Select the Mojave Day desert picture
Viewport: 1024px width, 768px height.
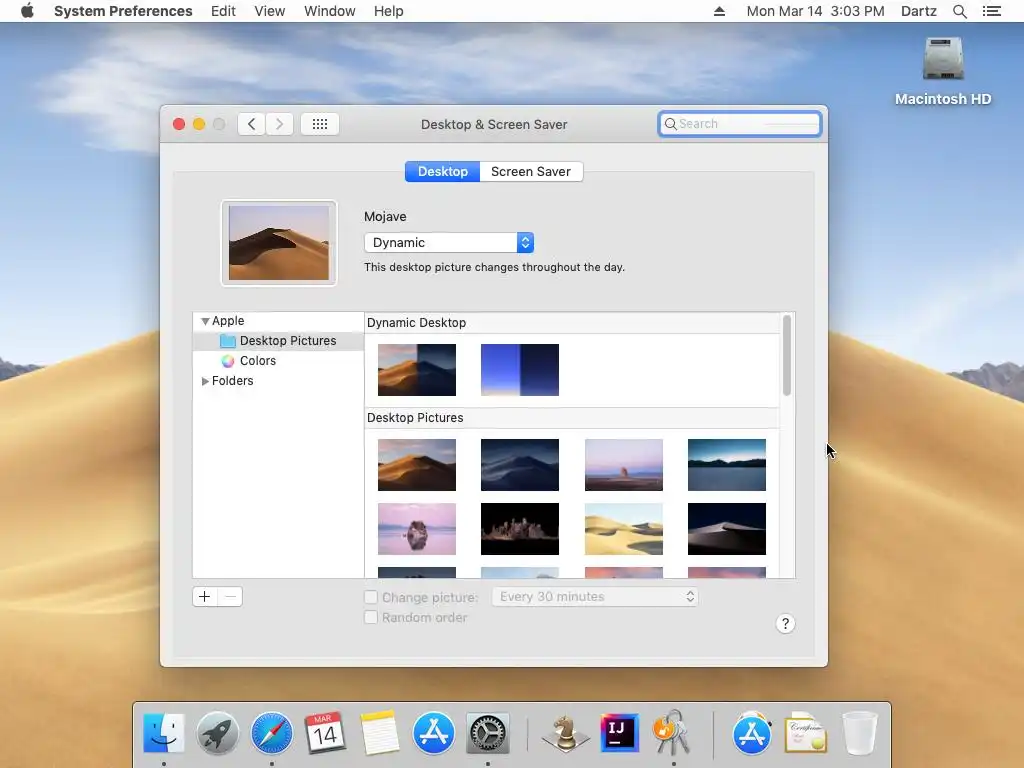tap(417, 465)
